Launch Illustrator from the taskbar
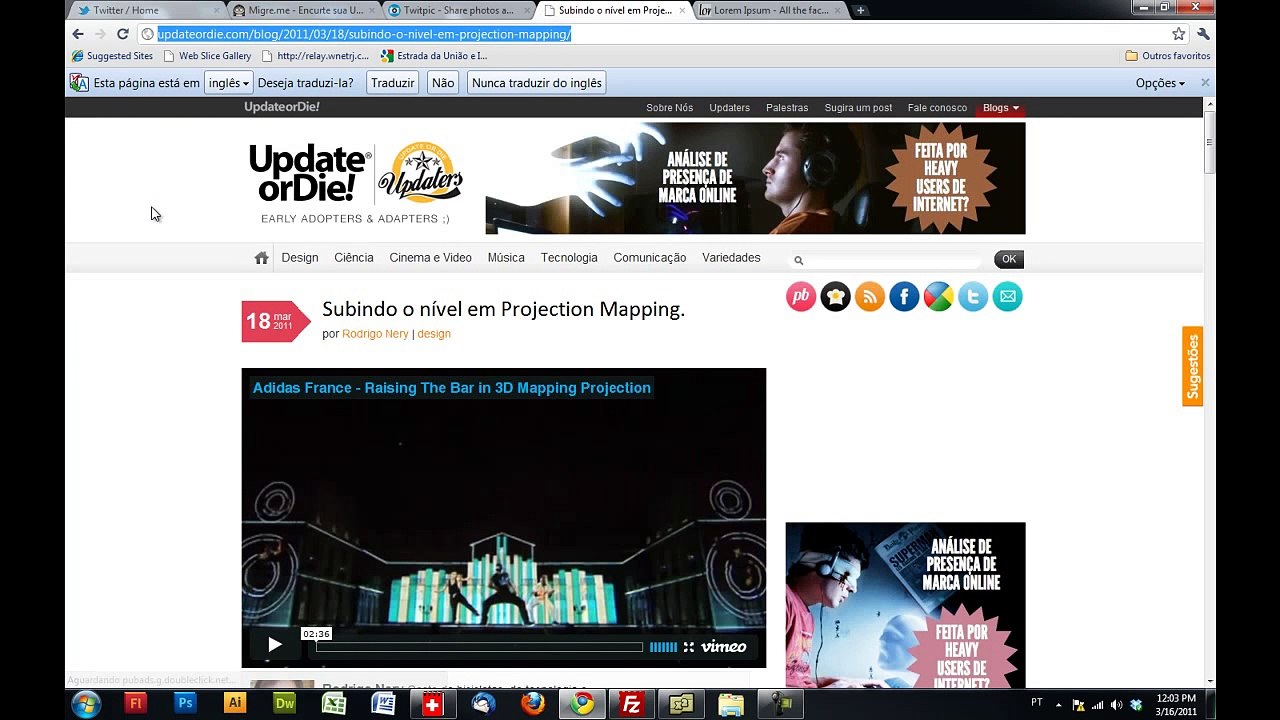Screen dimensions: 1280x720 235,704
